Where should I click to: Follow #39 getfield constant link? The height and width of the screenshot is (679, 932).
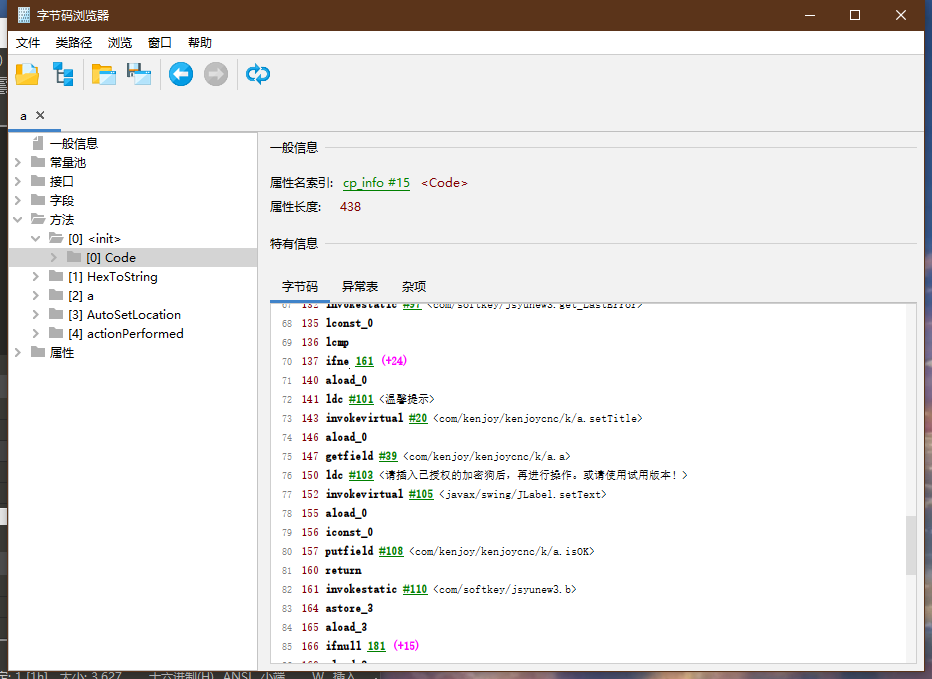pos(388,456)
